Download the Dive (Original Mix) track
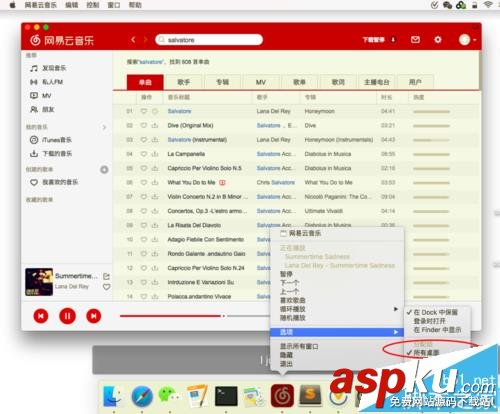 coord(155,126)
